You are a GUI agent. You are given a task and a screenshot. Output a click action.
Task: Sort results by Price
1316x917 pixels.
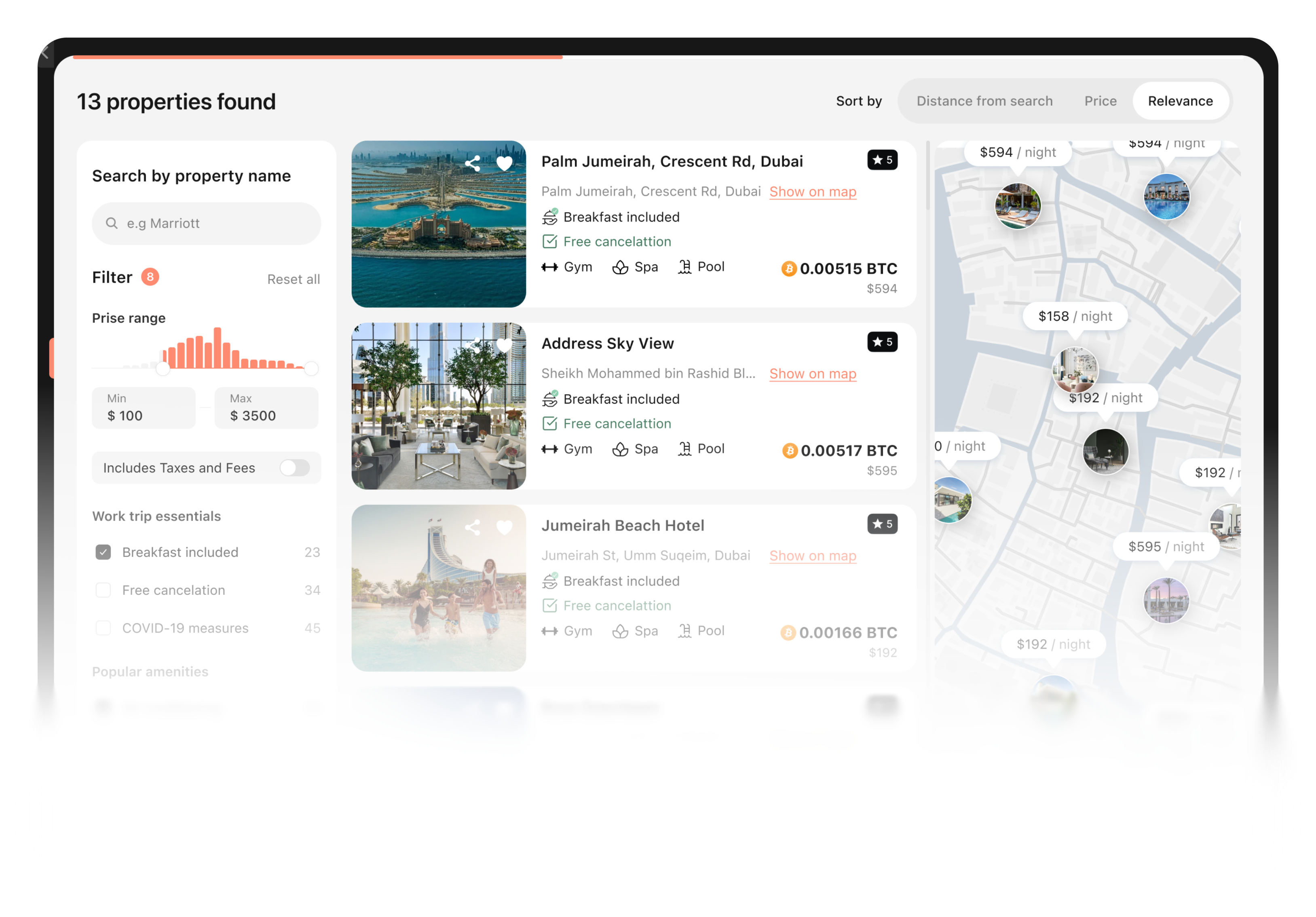(1100, 100)
